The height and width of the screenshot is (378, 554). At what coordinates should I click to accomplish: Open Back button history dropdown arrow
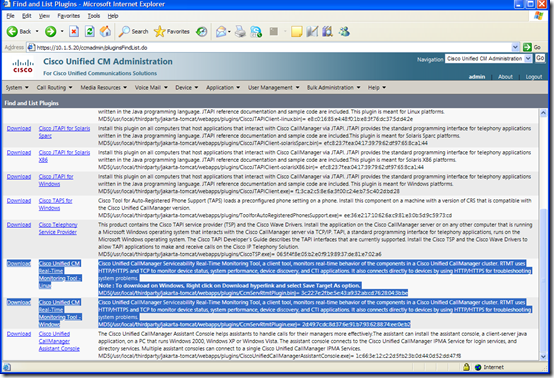37,31
